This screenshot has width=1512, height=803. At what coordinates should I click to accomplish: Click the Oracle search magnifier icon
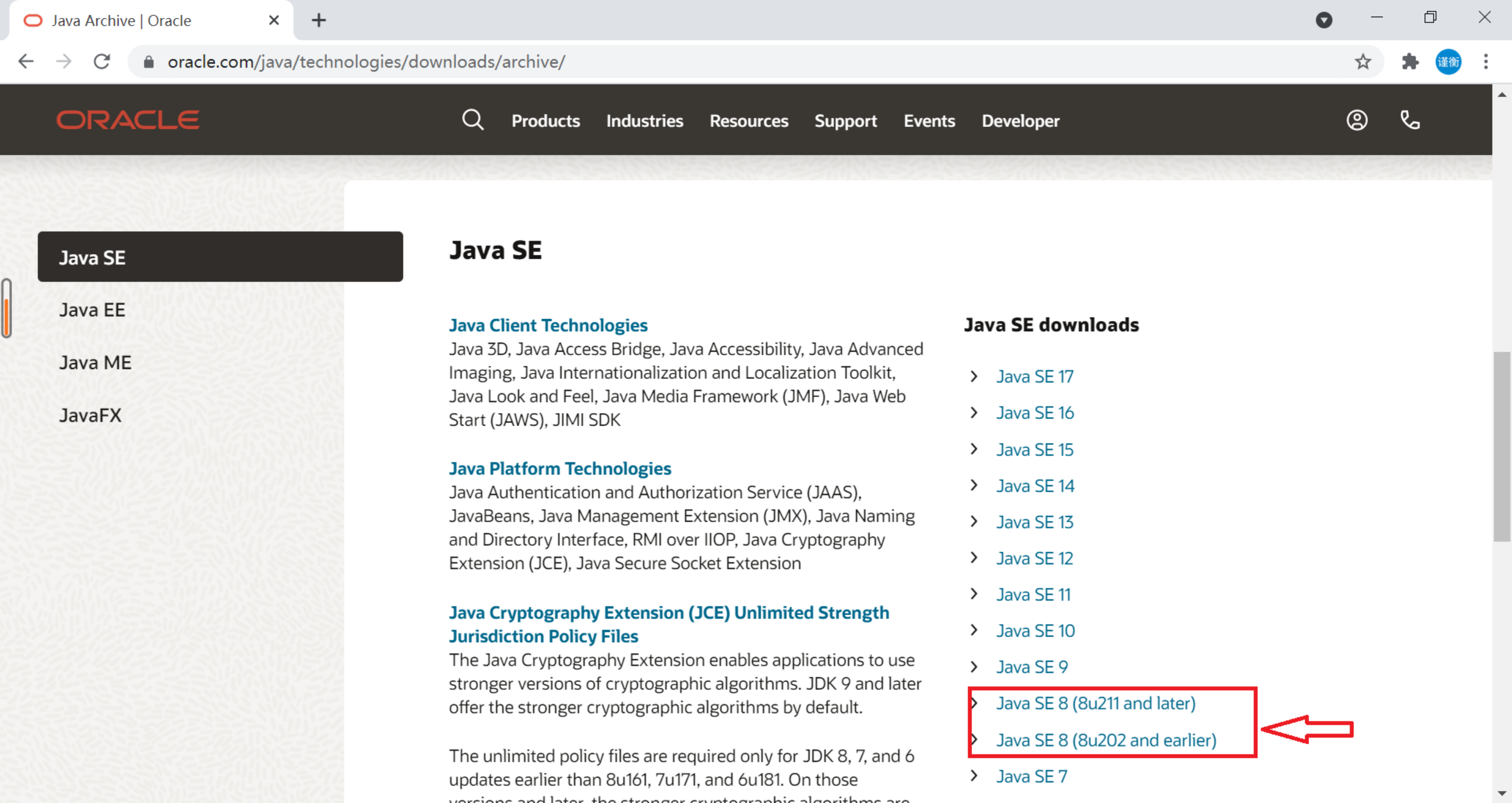click(x=472, y=120)
